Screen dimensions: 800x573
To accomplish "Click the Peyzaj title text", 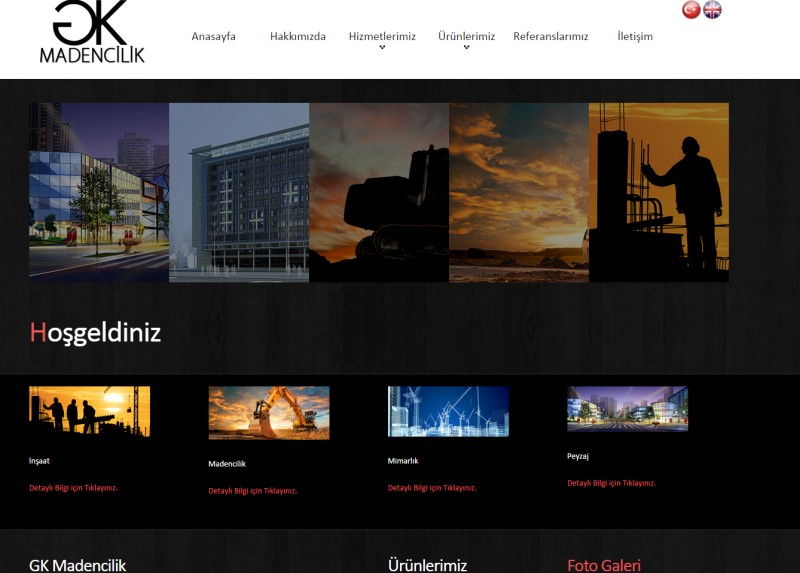I will (x=578, y=456).
